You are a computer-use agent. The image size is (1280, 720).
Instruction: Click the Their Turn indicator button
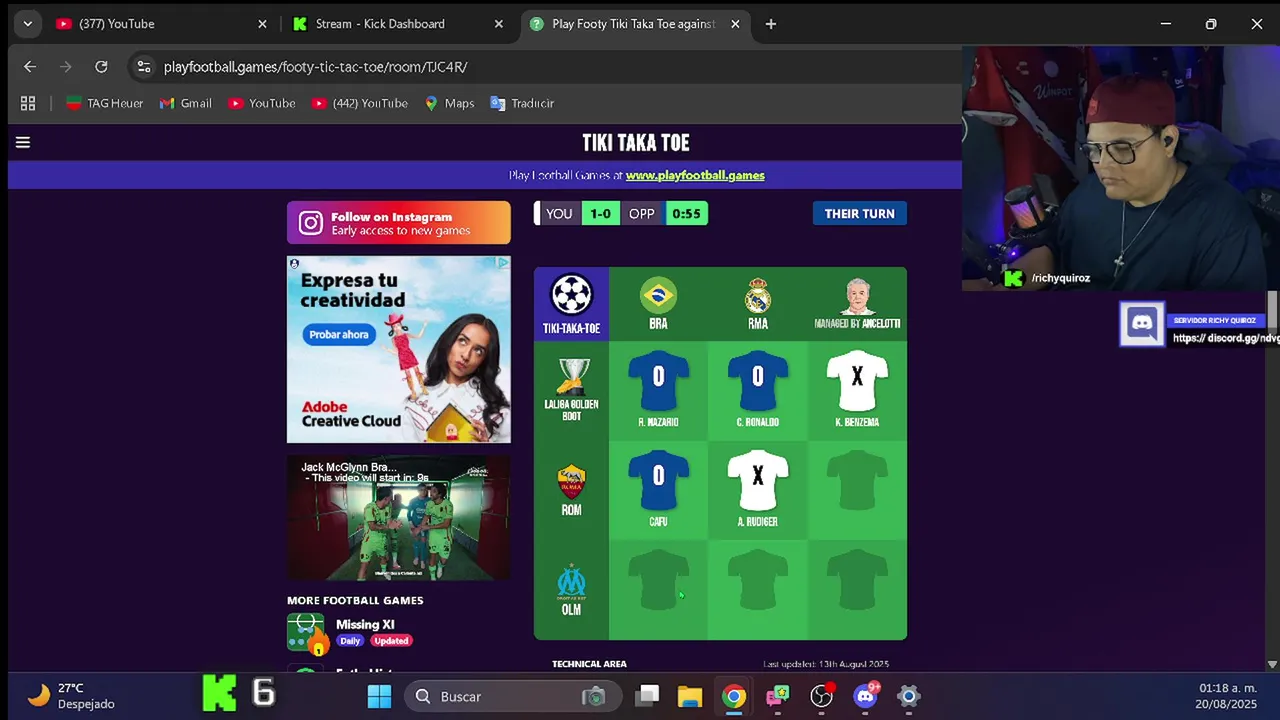(859, 213)
